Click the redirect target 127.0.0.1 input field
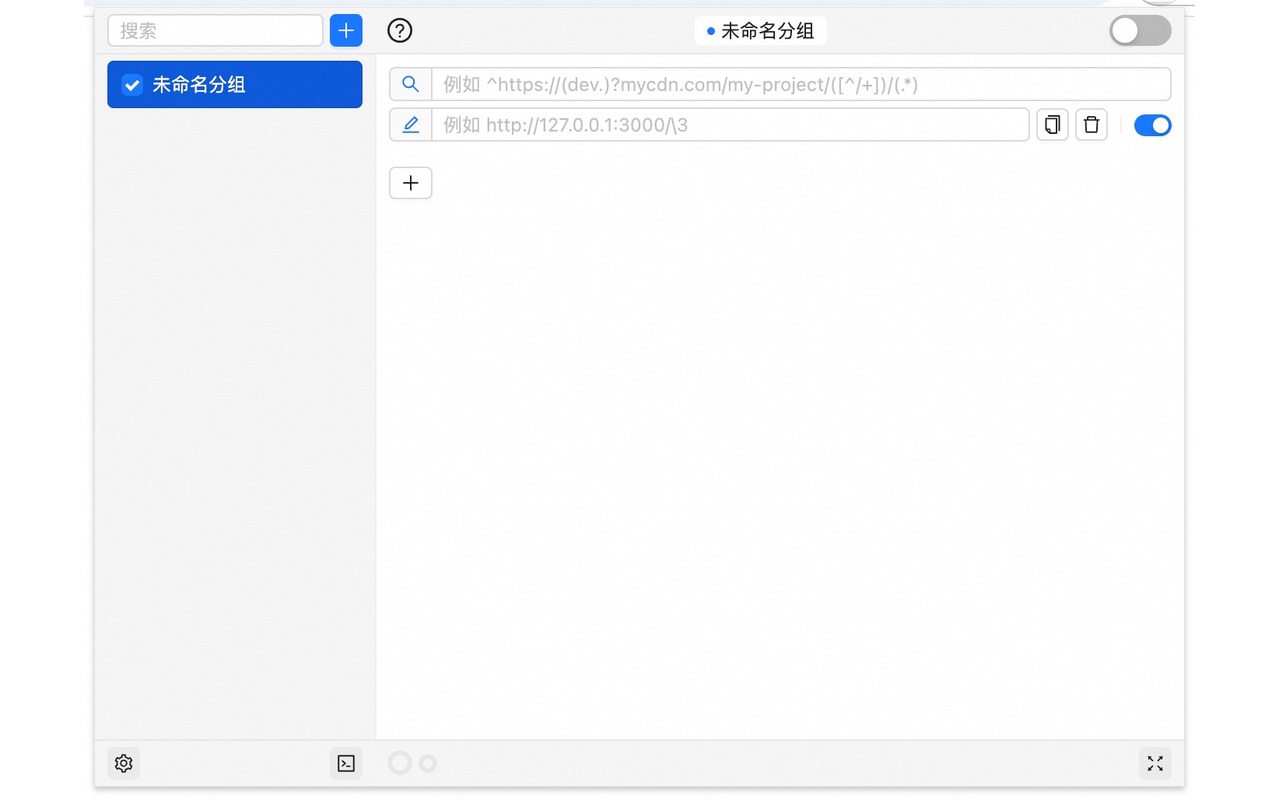The width and height of the screenshot is (1280, 800). coord(730,125)
